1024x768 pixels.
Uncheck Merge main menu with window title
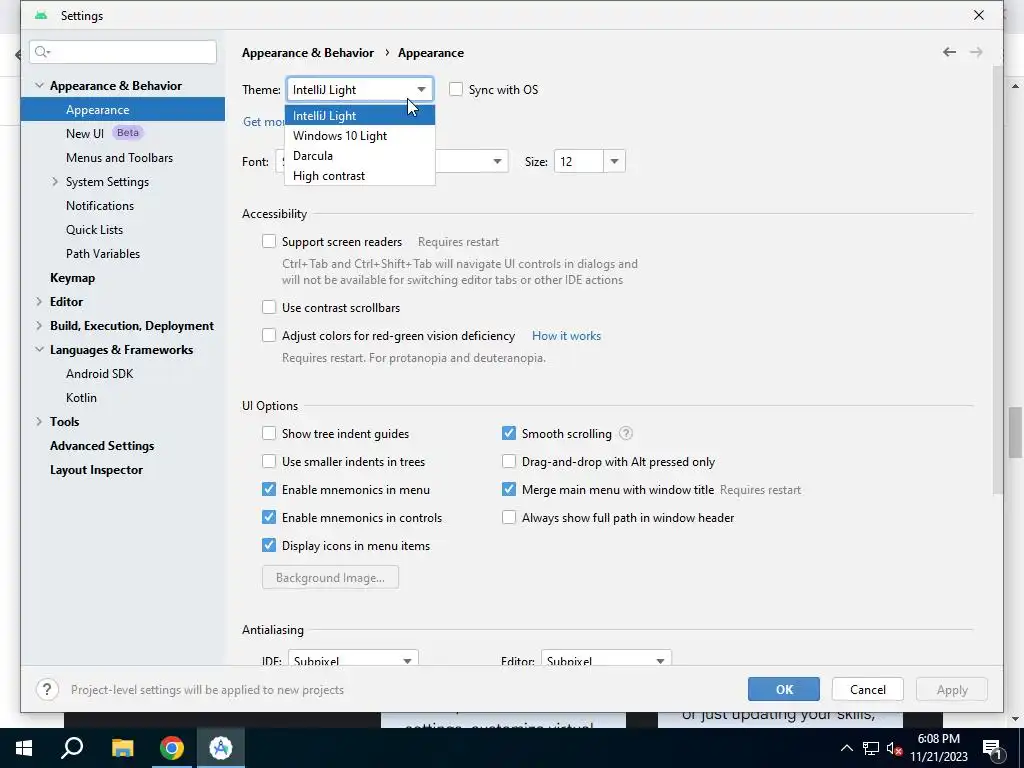coord(509,490)
